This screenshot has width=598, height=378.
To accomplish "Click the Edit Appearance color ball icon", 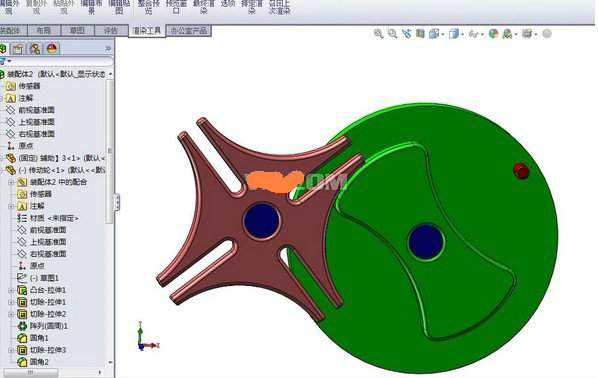I will pos(494,34).
